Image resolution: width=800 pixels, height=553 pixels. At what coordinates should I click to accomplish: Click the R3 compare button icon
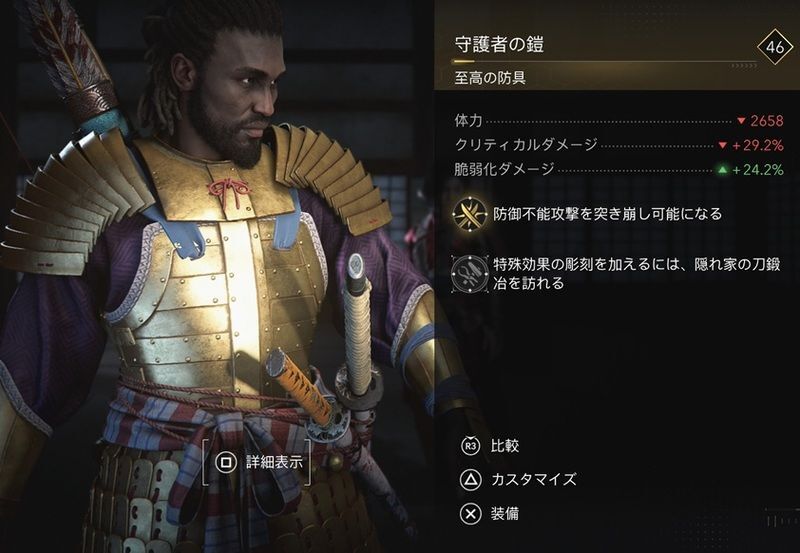coord(470,446)
